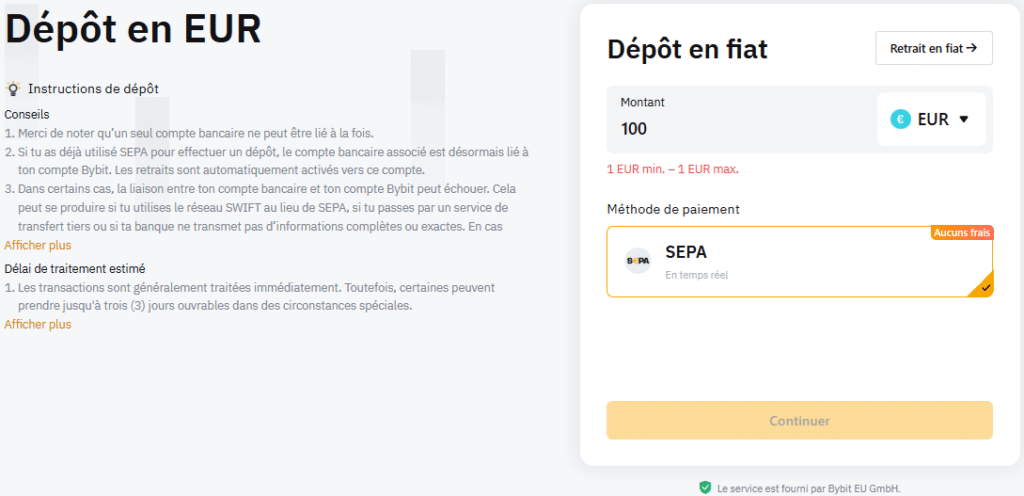The height and width of the screenshot is (496, 1024).
Task: Expand Conseils with Afficher plus
Action: [x=38, y=245]
